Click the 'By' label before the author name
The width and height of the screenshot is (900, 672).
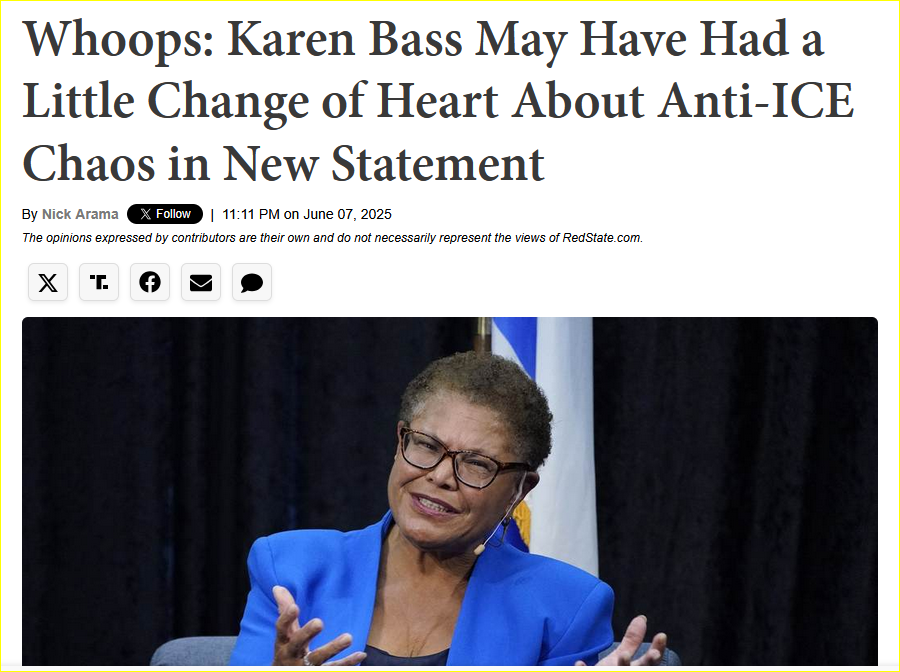click(30, 214)
